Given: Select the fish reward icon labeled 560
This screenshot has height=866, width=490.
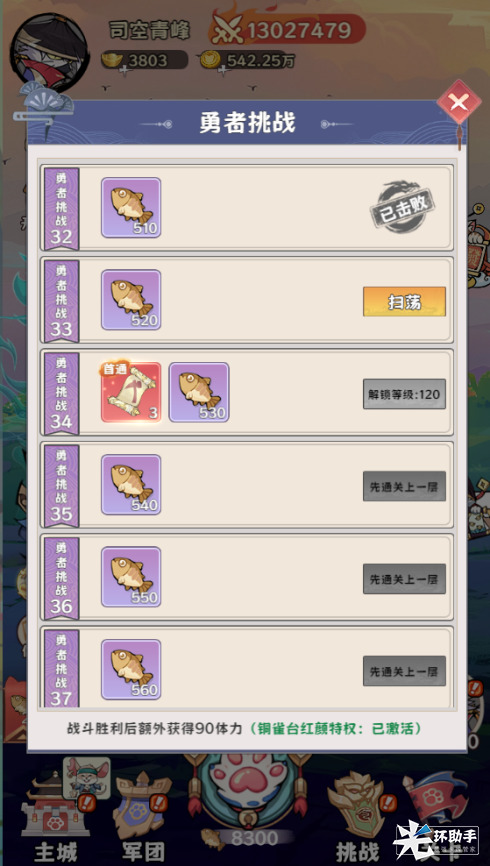Looking at the screenshot, I should pyautogui.click(x=131, y=669).
